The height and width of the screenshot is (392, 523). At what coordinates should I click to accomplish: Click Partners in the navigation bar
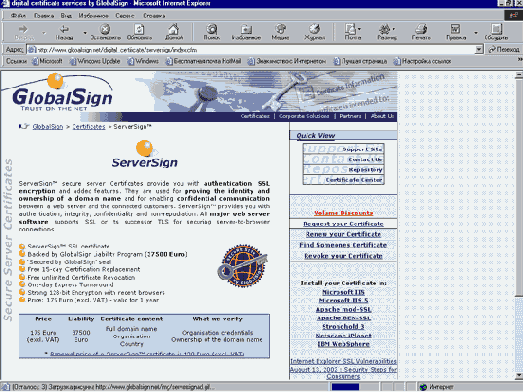(x=350, y=116)
